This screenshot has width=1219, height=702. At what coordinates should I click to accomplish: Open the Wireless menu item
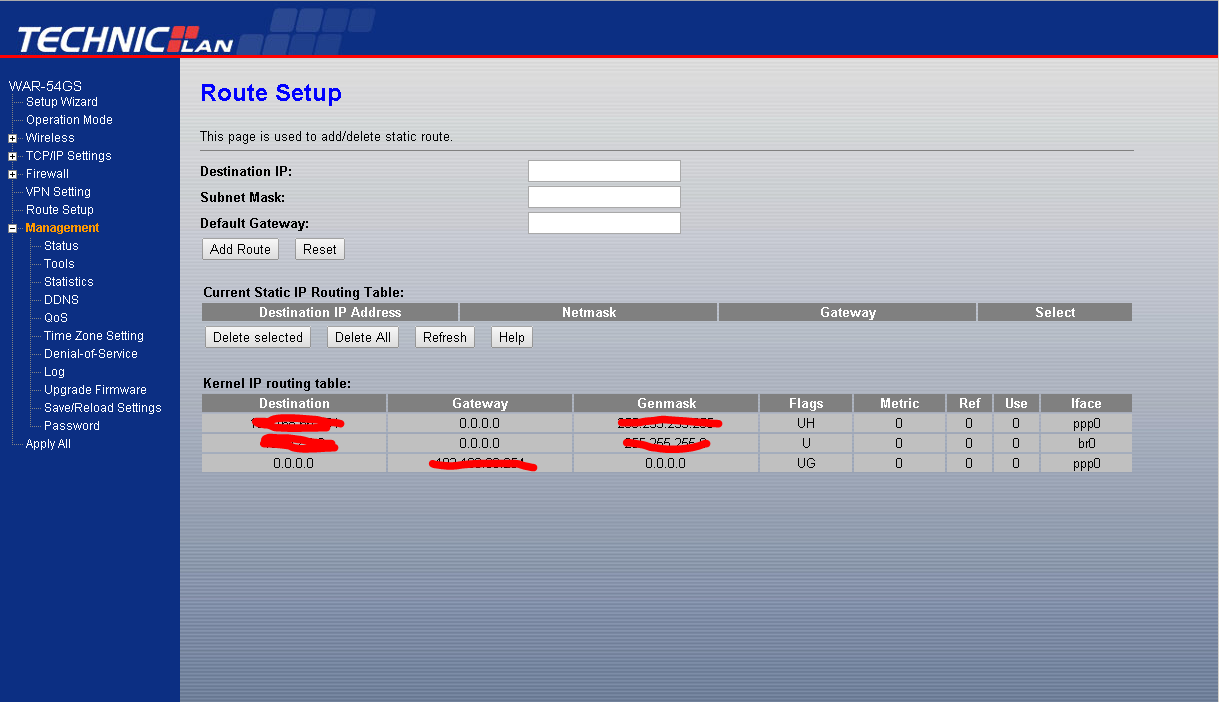coord(50,138)
